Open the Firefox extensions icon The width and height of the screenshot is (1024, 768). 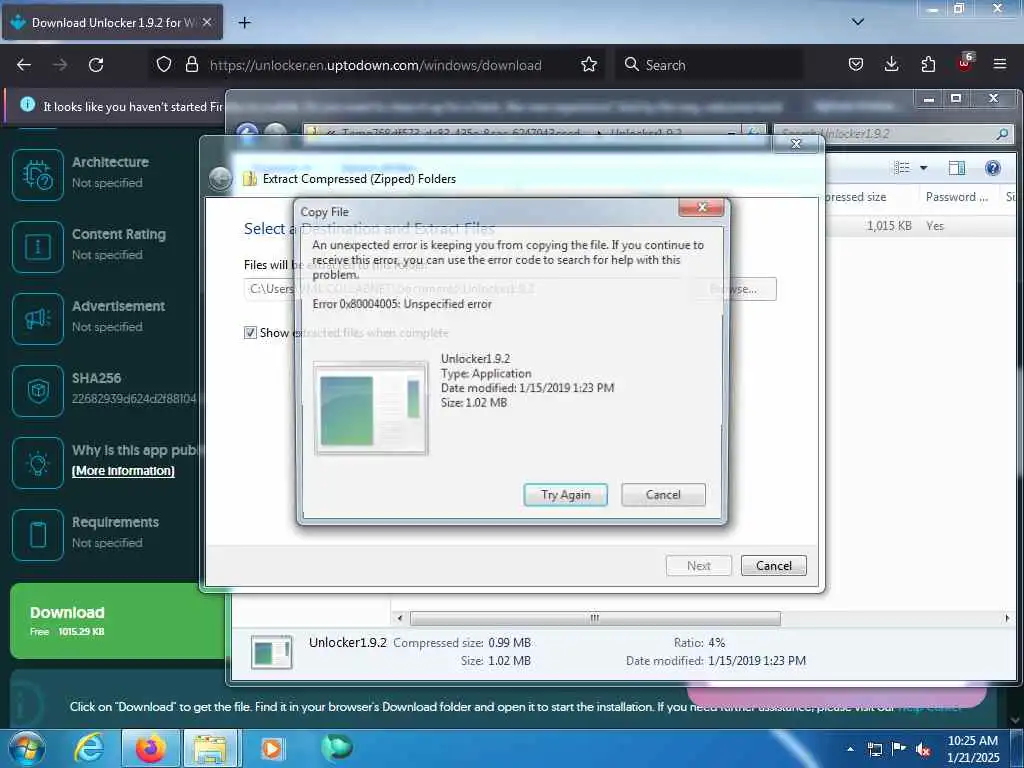pos(928,64)
